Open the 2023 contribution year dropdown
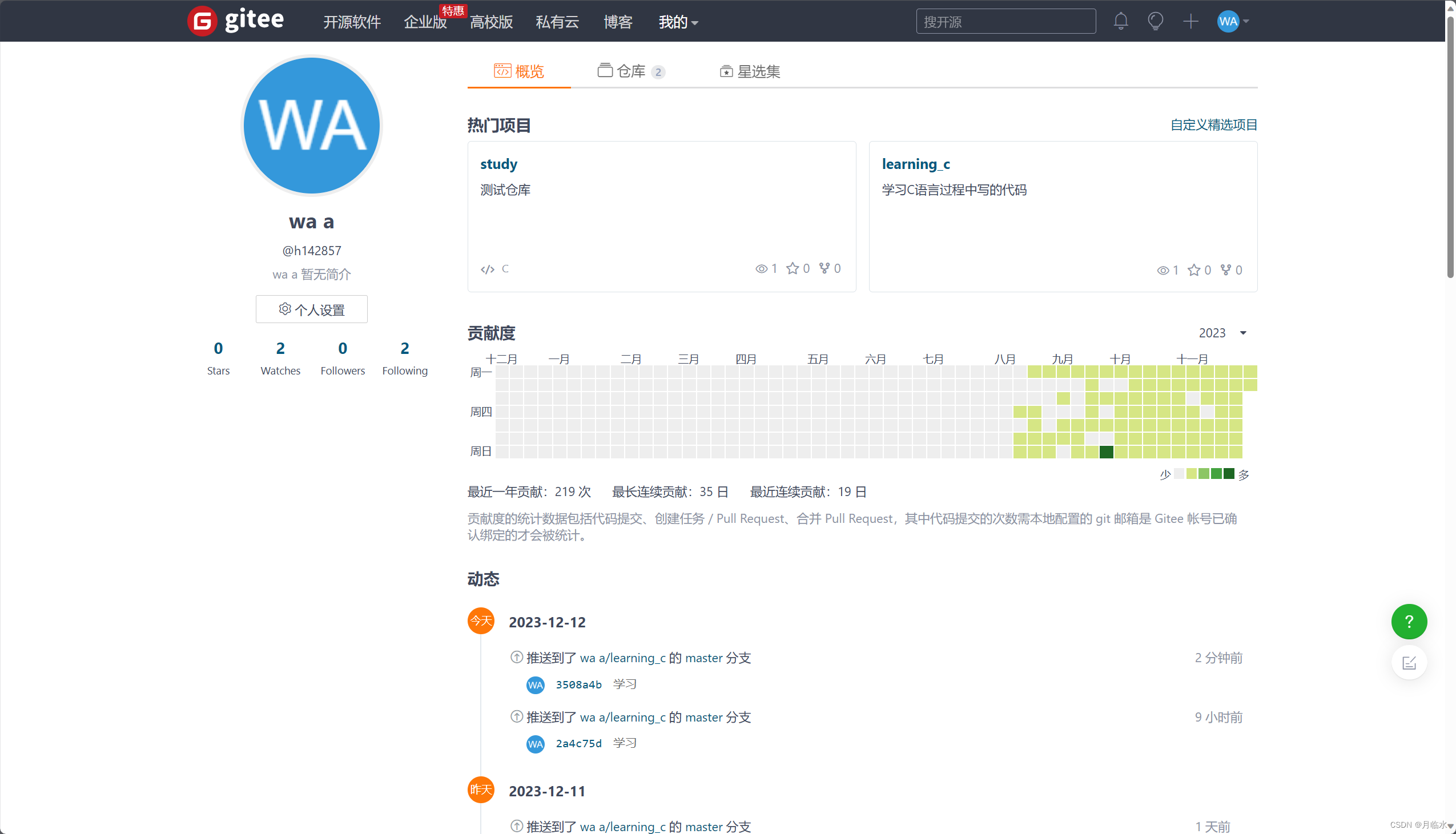The height and width of the screenshot is (834, 1456). coord(1222,333)
